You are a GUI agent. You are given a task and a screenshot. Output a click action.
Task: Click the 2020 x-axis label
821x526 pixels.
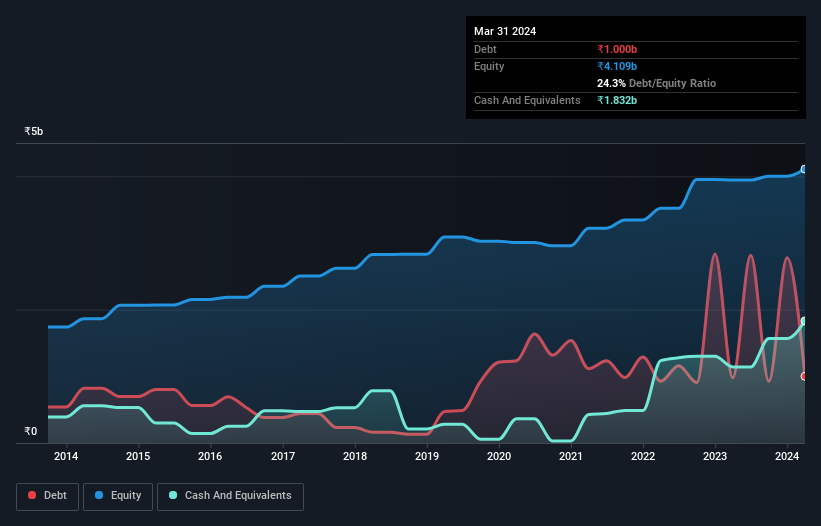click(499, 456)
